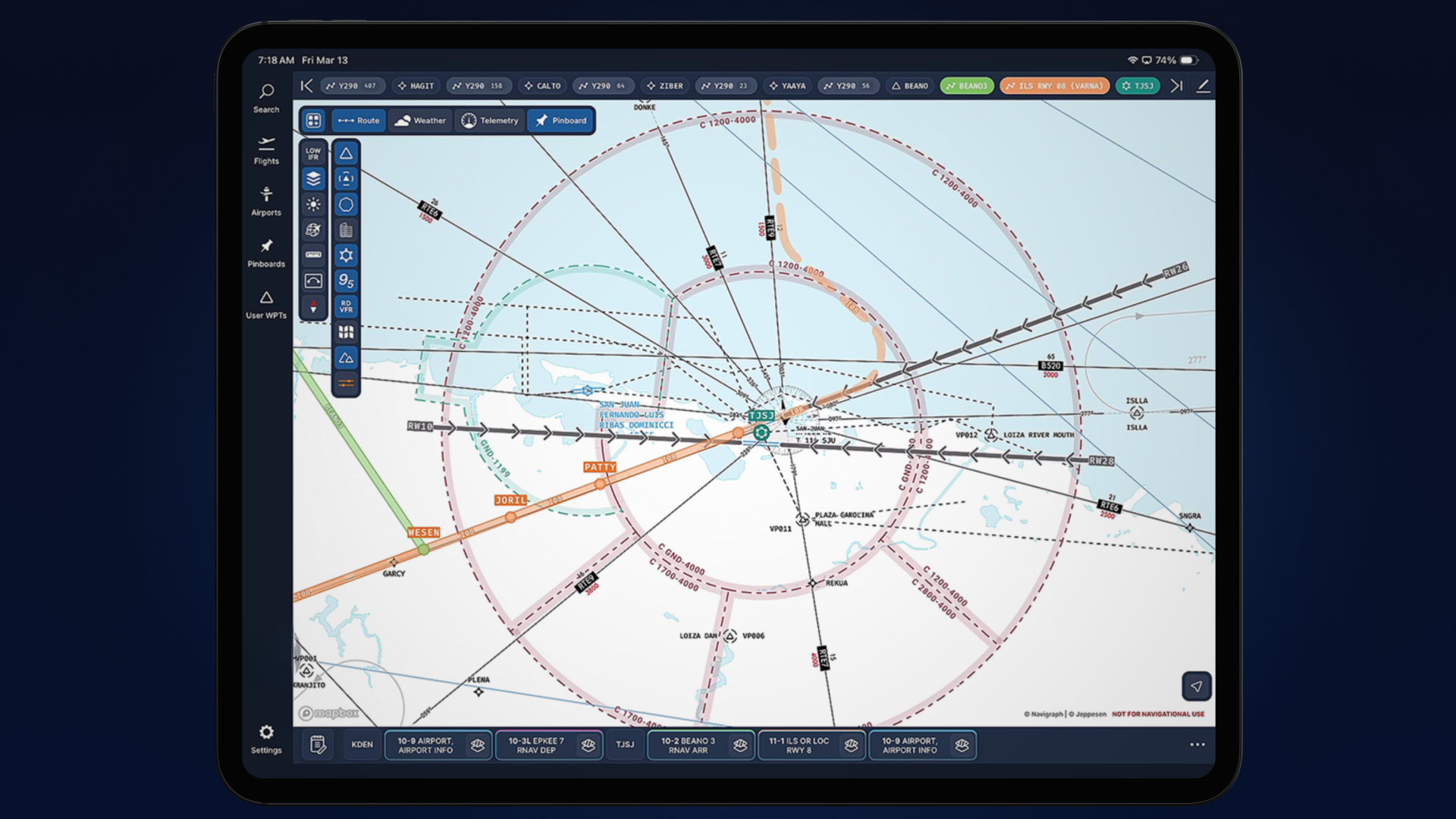This screenshot has height=819, width=1456.
Task: Toggle the RD VFR layer
Action: pyautogui.click(x=346, y=306)
